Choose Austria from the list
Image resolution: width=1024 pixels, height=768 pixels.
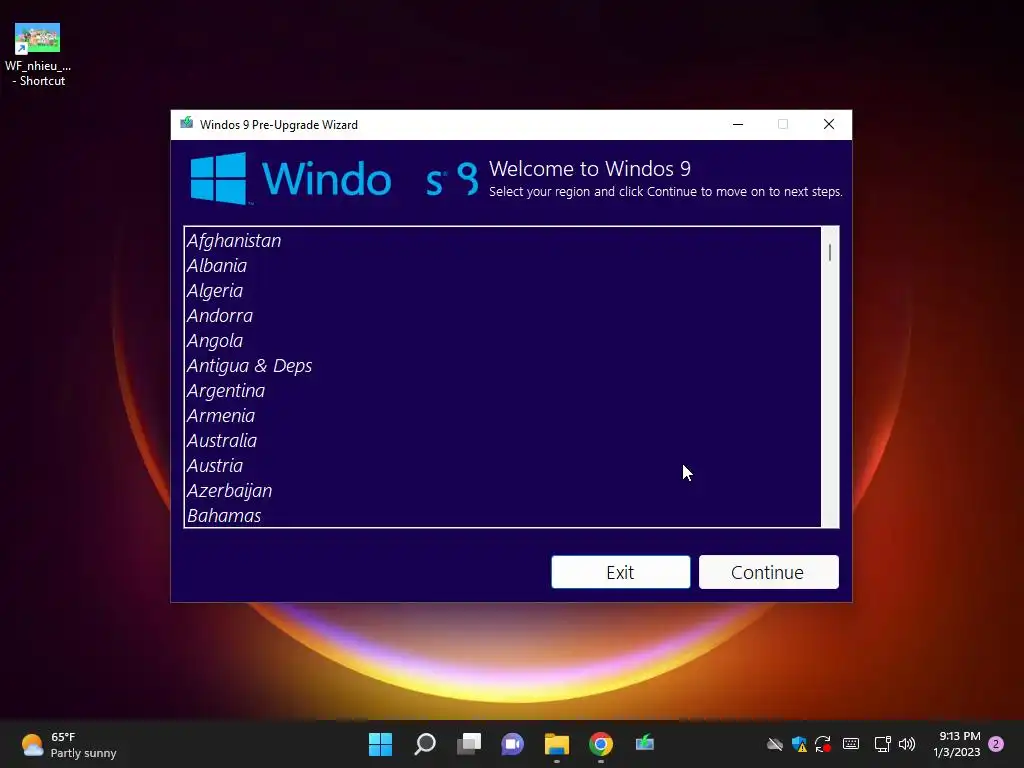[502, 466]
